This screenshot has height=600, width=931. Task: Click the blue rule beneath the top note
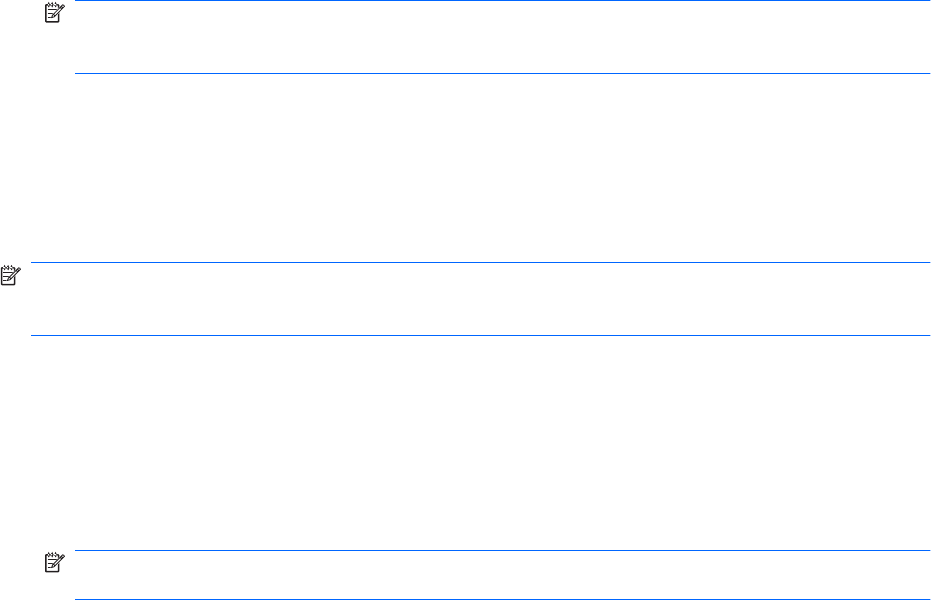[502, 74]
